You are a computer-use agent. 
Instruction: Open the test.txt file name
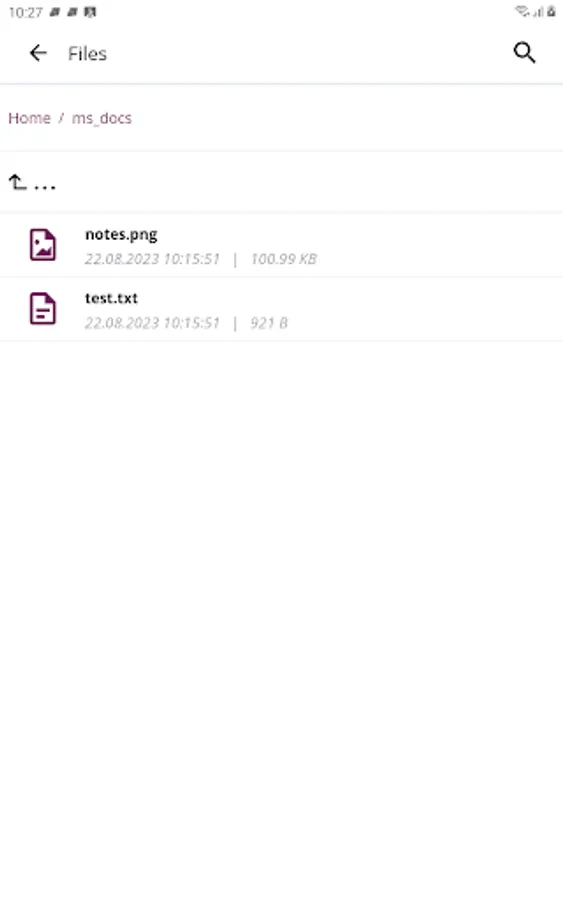[111, 298]
